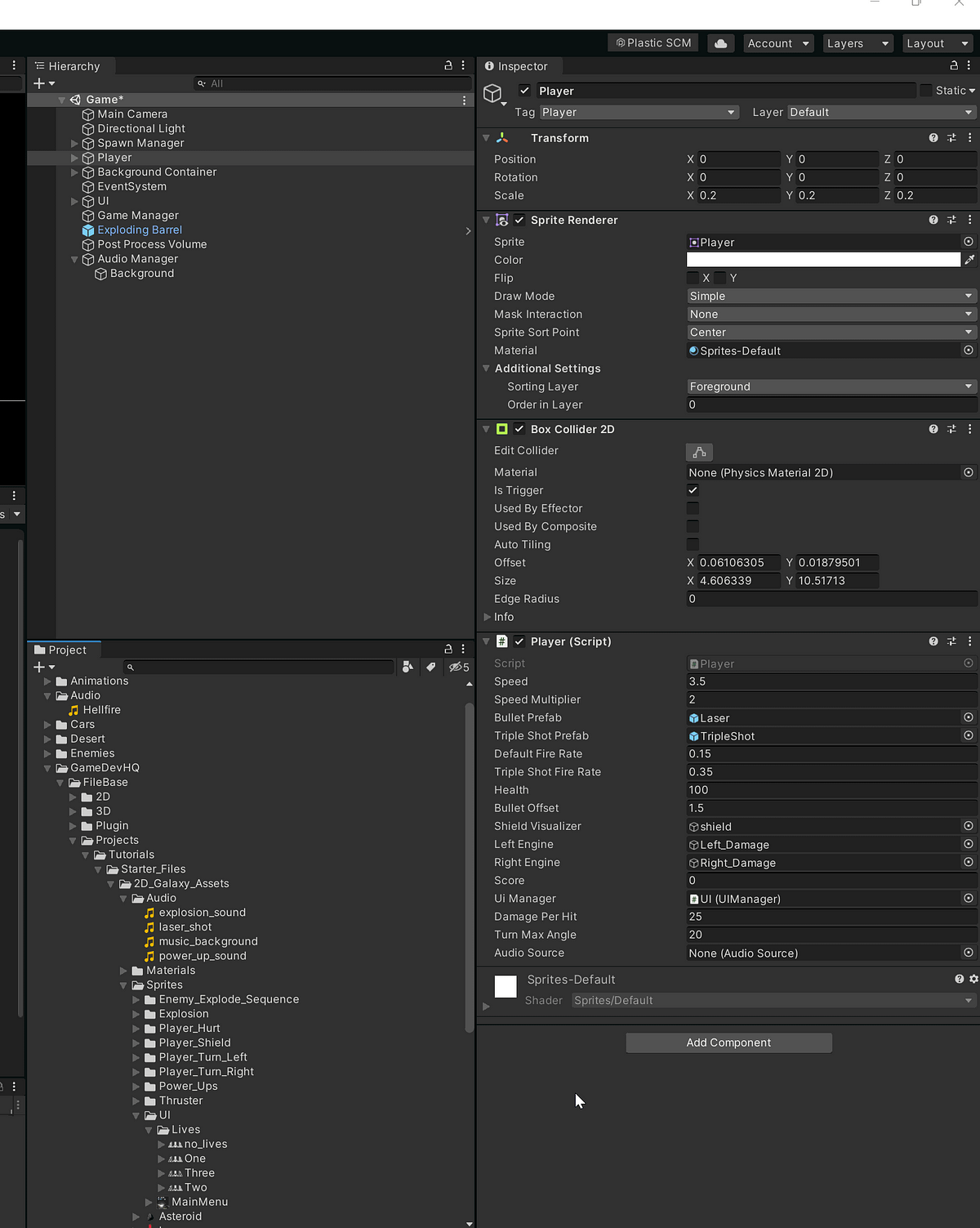Image resolution: width=980 pixels, height=1228 pixels.
Task: Open Hierarchy panel kebab menu
Action: [x=463, y=65]
